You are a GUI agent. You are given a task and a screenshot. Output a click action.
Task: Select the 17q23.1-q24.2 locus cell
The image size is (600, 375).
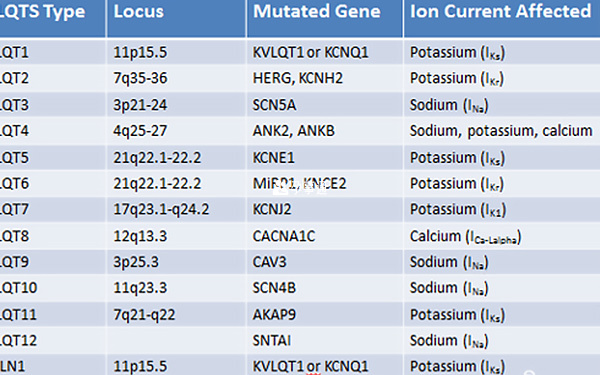point(176,209)
